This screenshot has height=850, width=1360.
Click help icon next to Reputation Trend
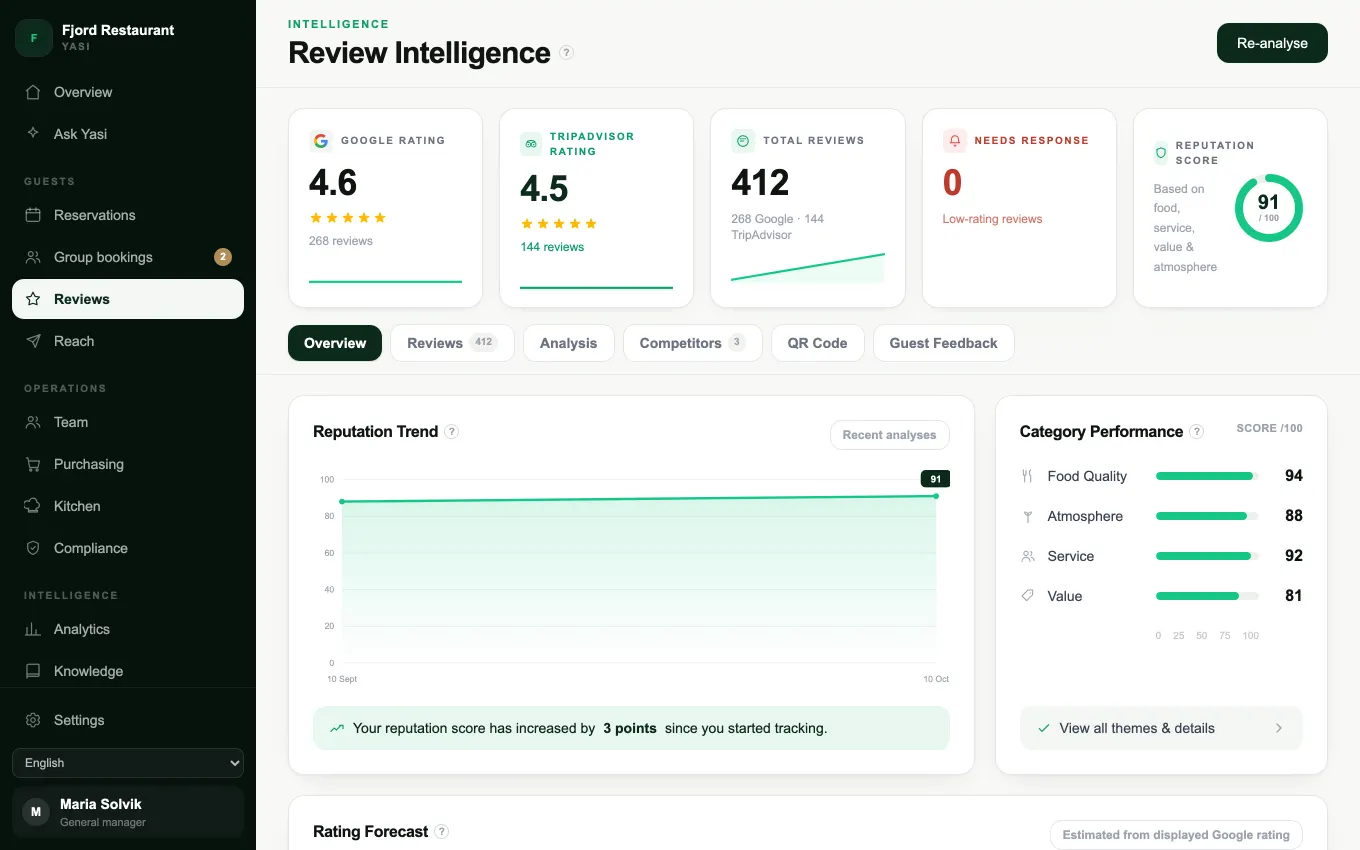pos(452,432)
